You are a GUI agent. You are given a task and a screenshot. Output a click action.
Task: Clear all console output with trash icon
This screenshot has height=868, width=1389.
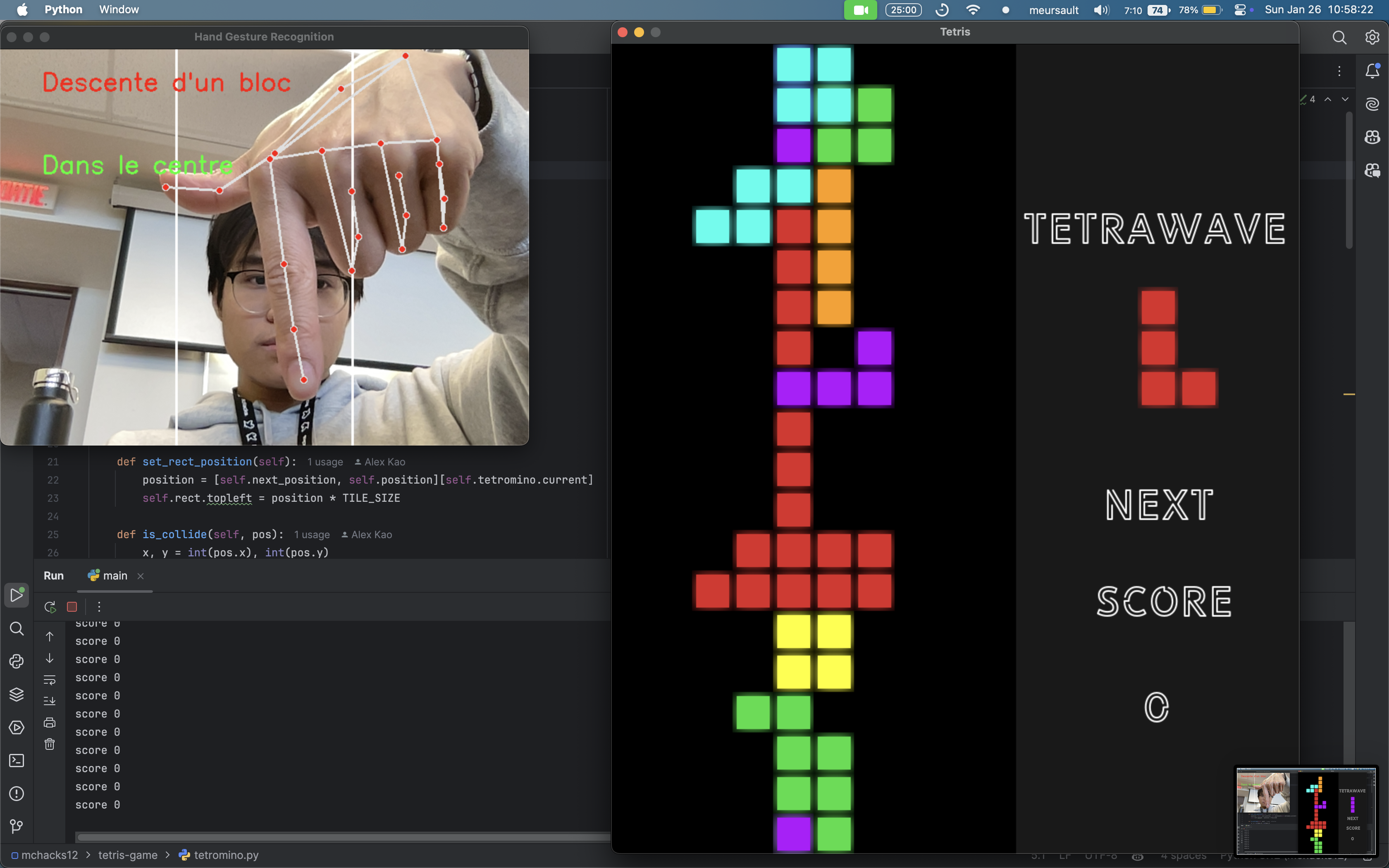click(50, 744)
